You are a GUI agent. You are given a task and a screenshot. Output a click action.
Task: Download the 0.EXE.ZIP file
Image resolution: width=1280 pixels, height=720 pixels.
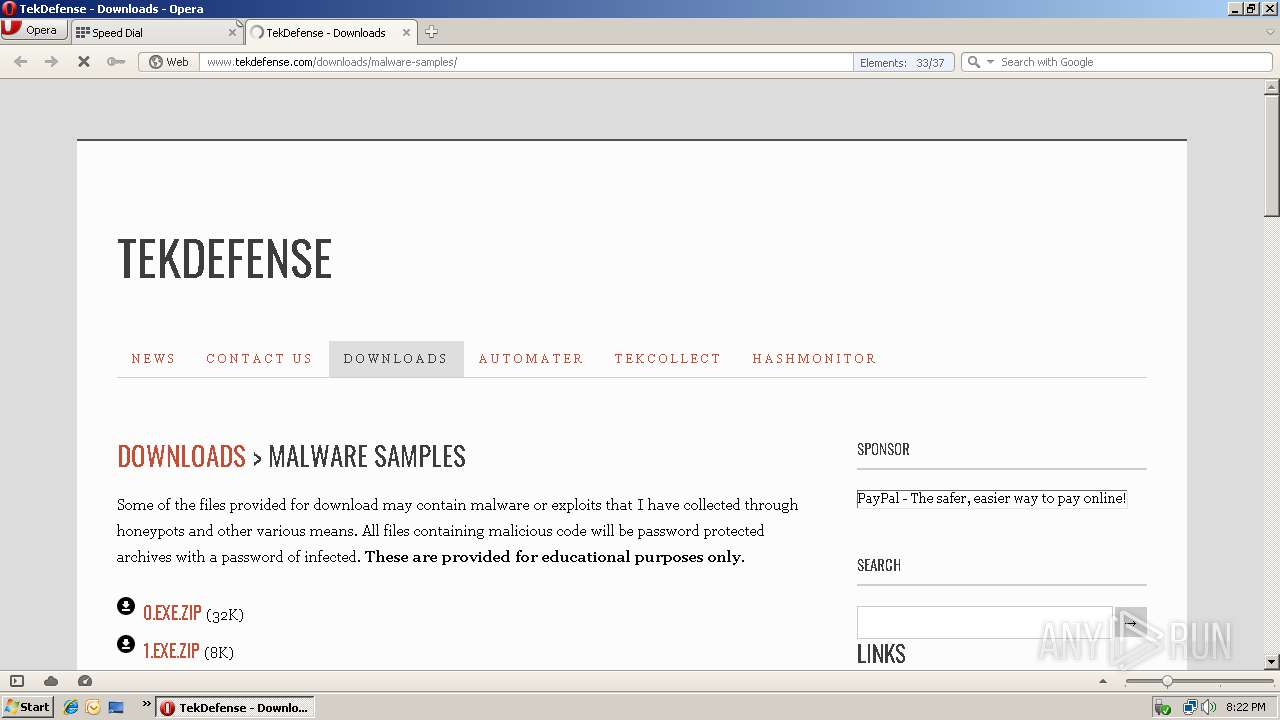click(172, 613)
